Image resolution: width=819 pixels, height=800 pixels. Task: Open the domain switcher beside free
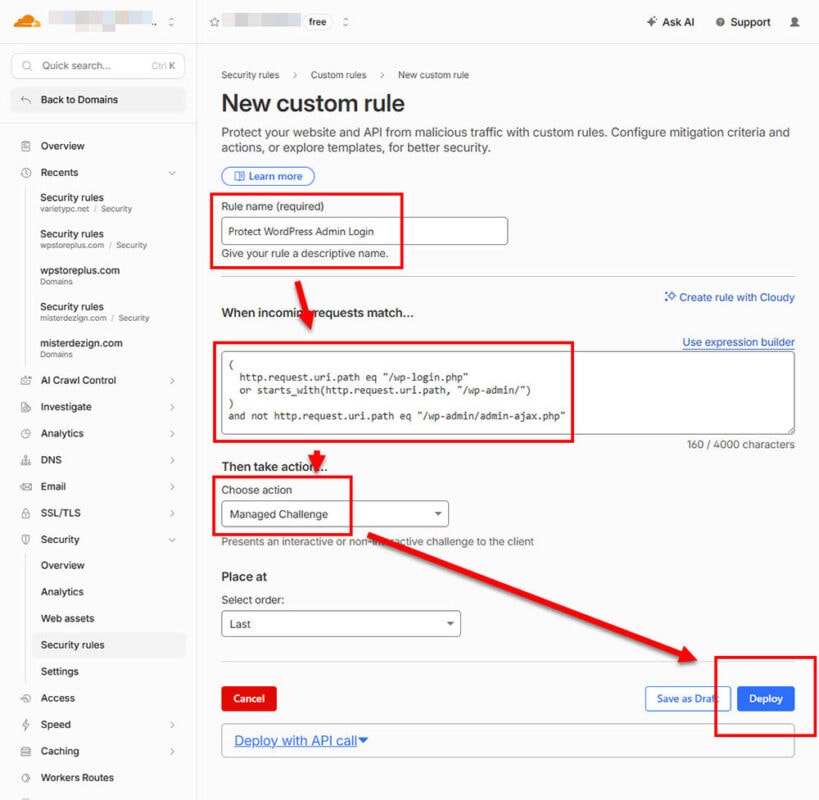tap(345, 22)
